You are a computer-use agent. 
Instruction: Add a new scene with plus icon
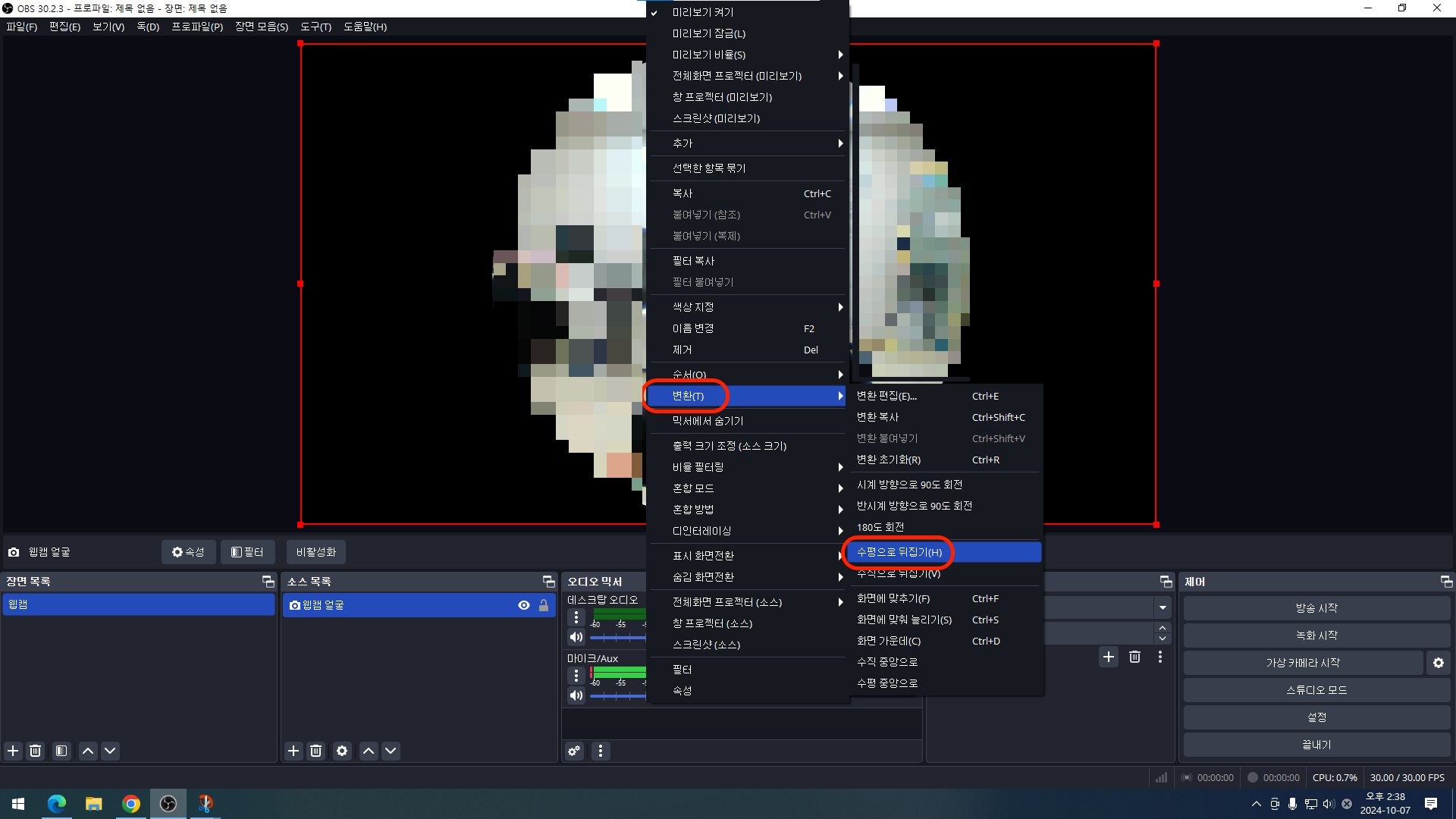pyautogui.click(x=13, y=751)
